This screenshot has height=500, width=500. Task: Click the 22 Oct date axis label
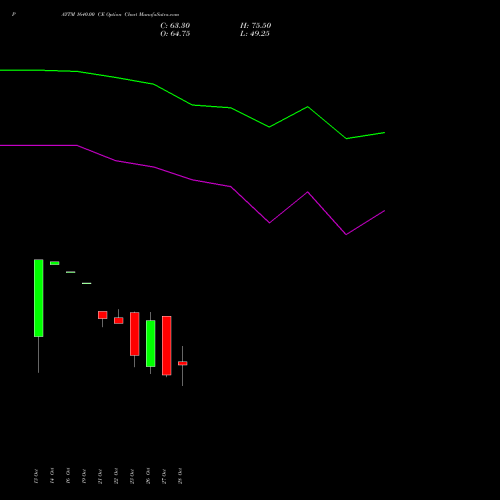[116, 476]
